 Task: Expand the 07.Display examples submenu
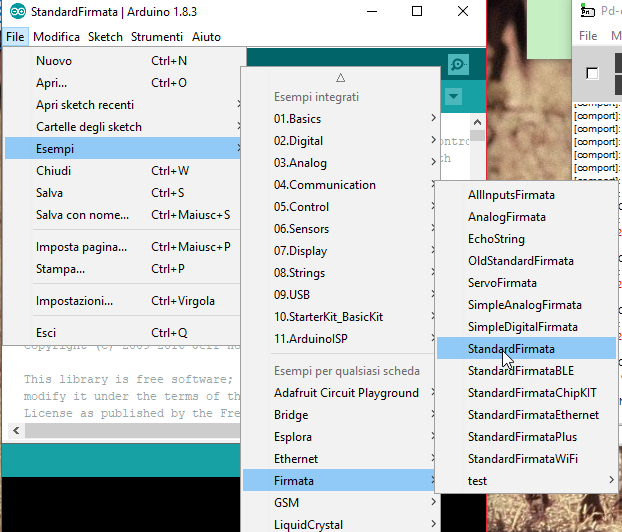339,251
